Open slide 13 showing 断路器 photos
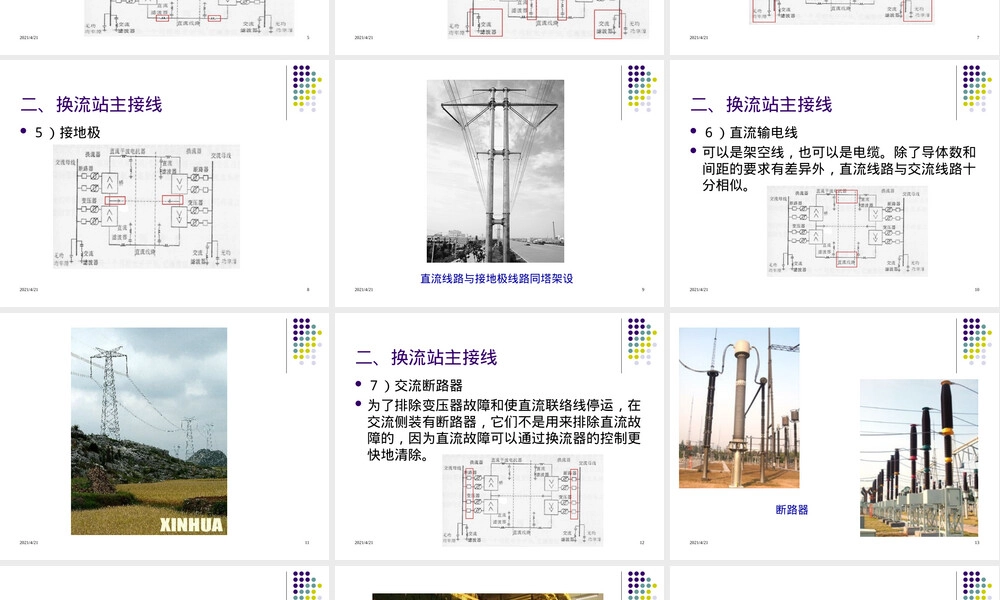 click(x=834, y=436)
